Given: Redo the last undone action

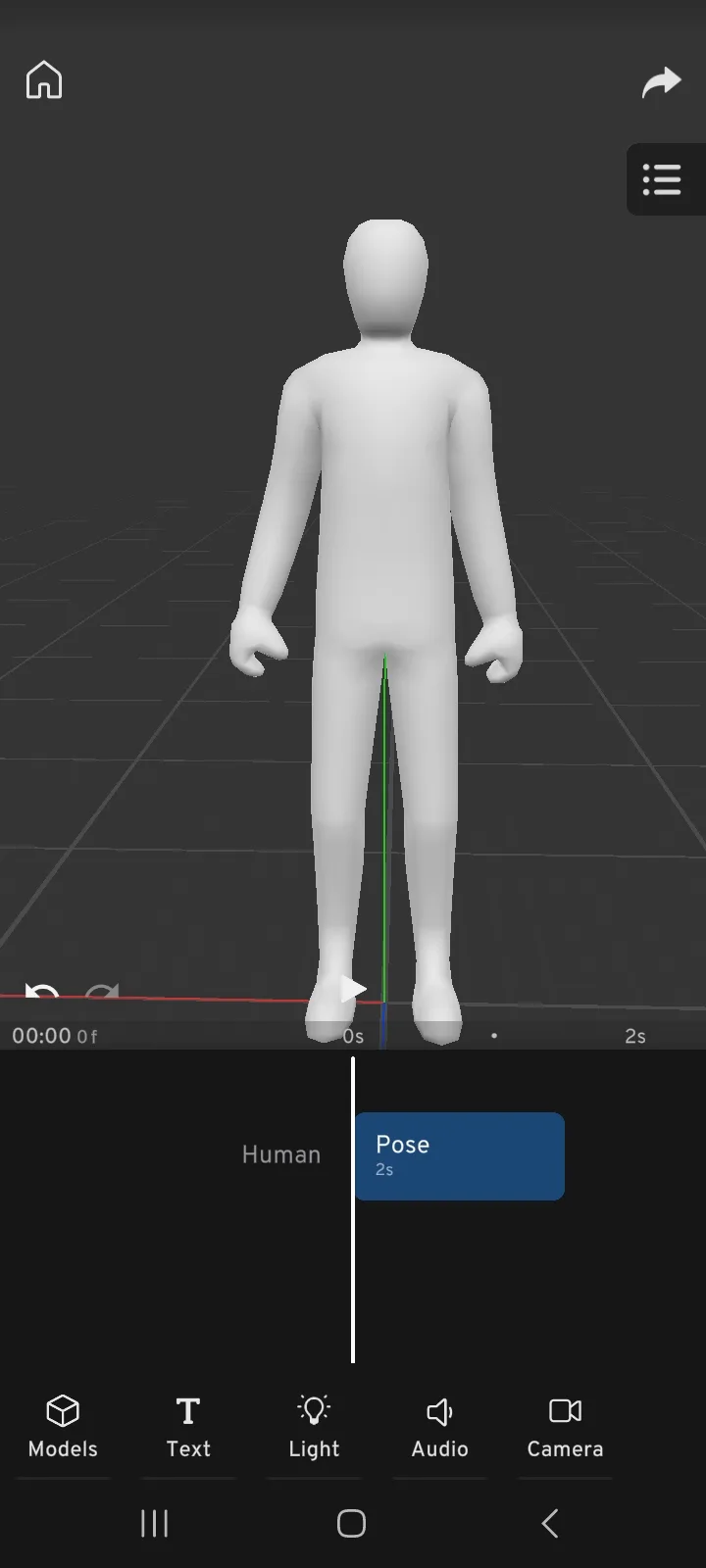Looking at the screenshot, I should pos(101,993).
